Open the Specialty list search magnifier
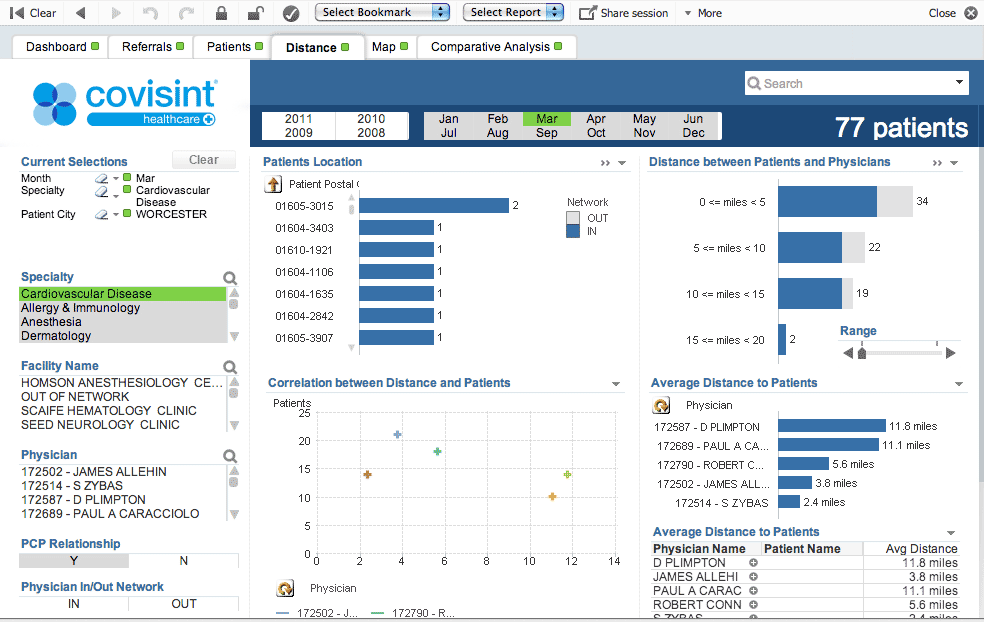The width and height of the screenshot is (984, 622). coord(230,278)
